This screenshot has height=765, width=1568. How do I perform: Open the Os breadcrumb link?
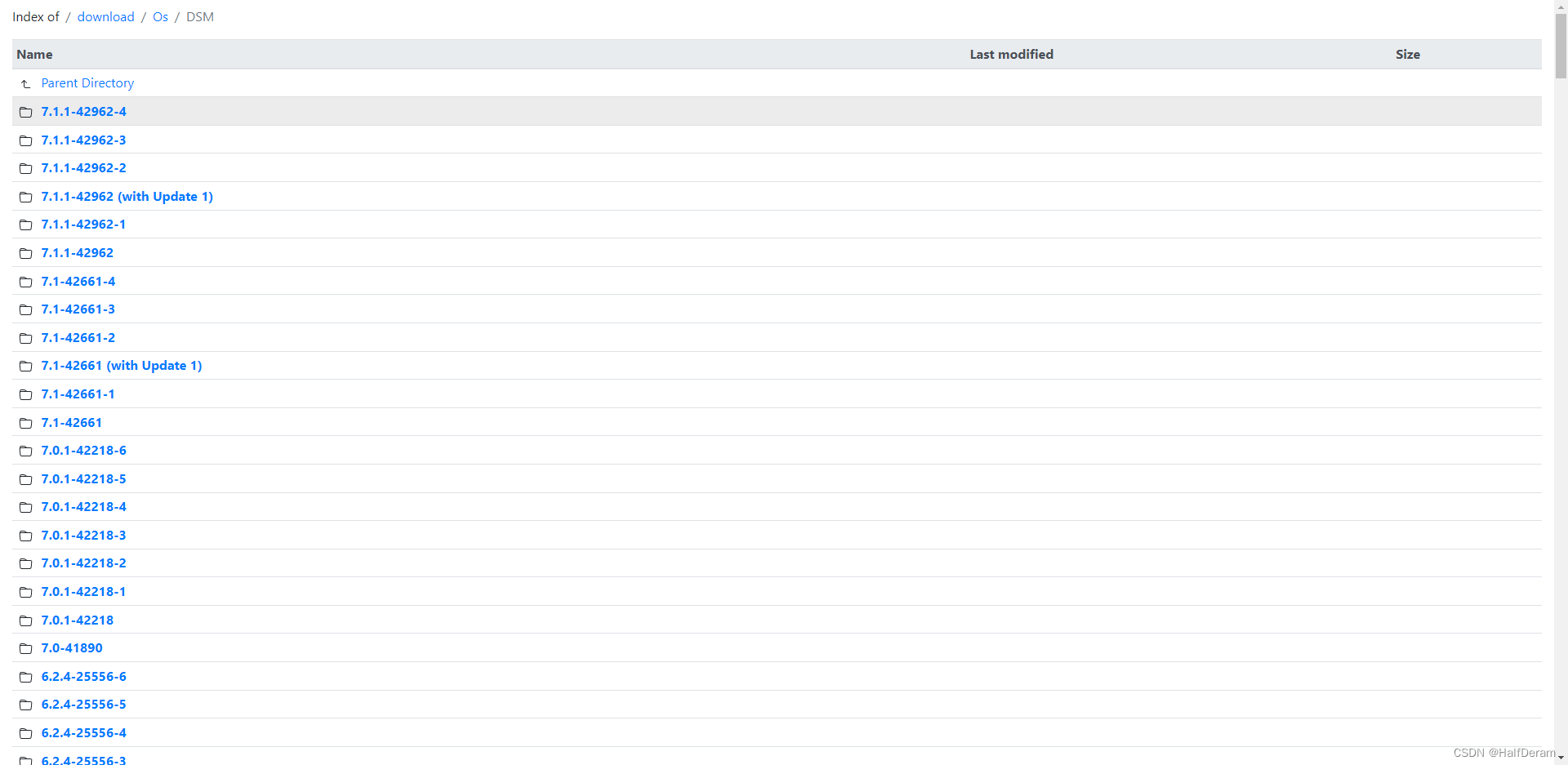point(160,17)
